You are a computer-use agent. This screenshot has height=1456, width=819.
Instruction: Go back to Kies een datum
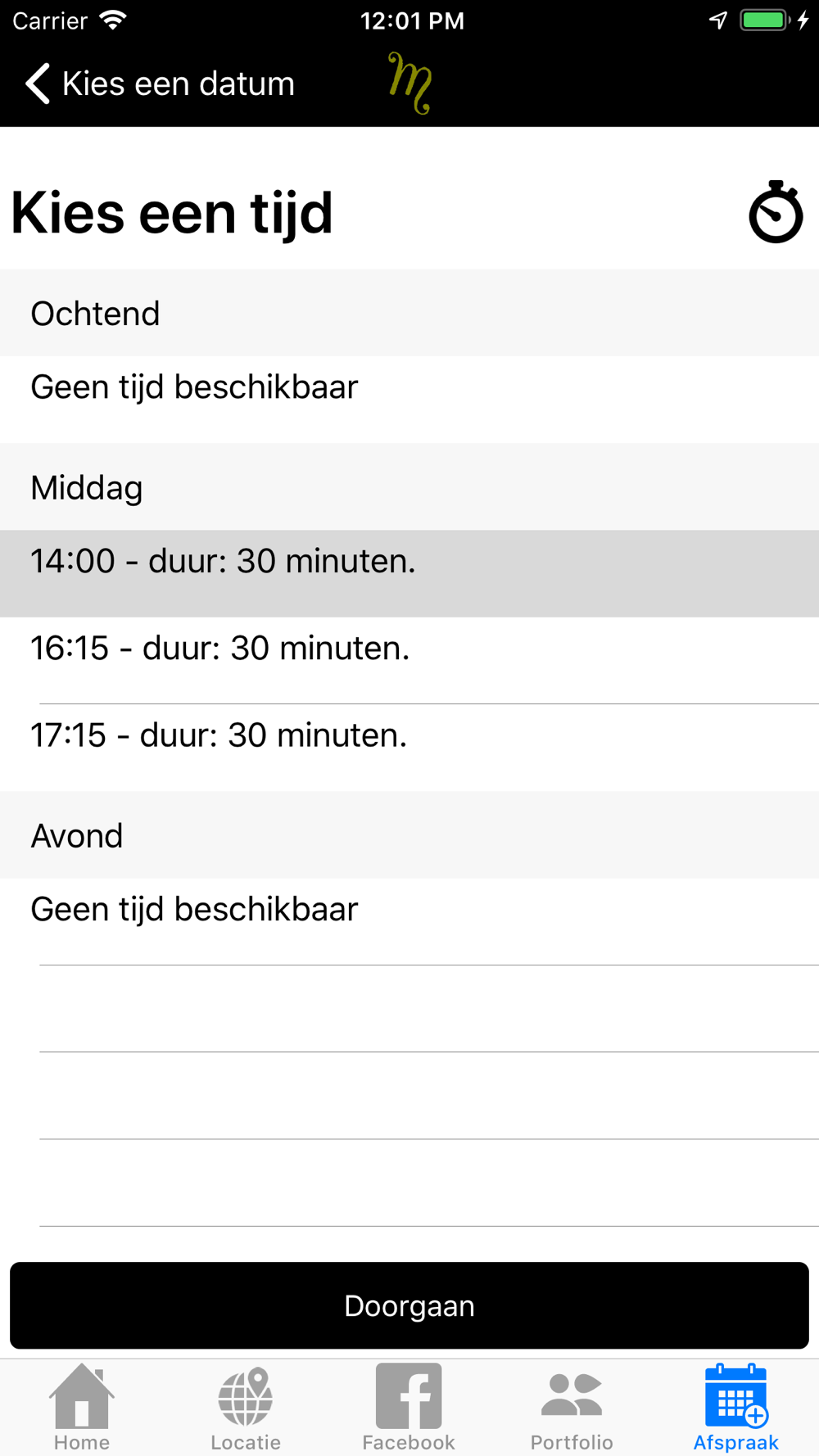(178, 84)
